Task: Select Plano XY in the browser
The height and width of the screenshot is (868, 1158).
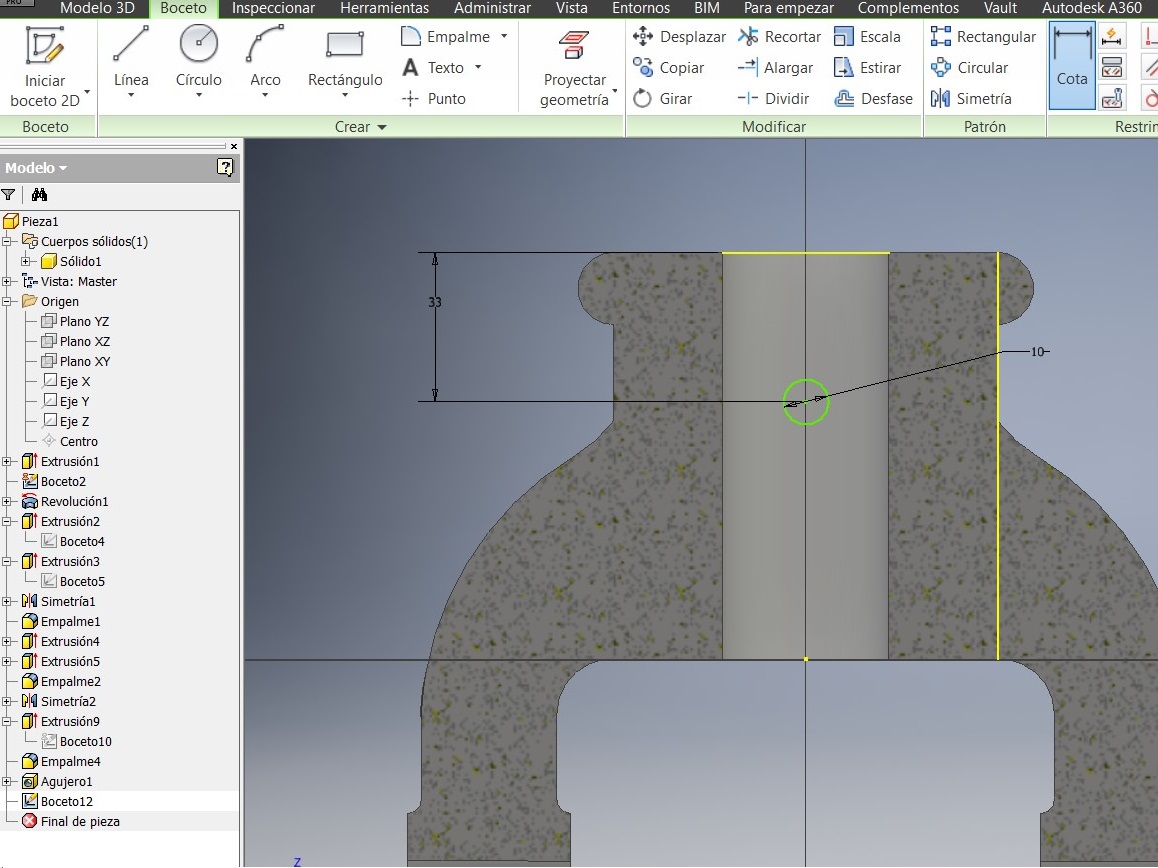Action: tap(75, 361)
